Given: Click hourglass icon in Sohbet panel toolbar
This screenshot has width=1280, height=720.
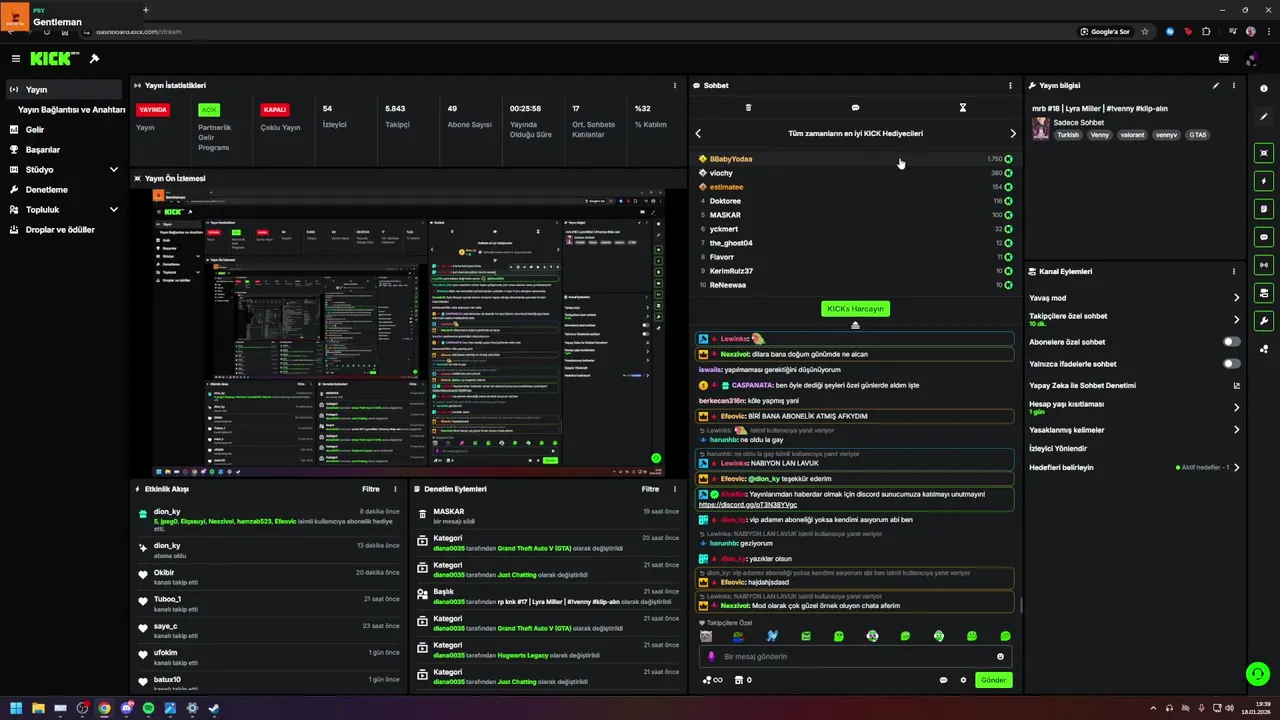Looking at the screenshot, I should [963, 108].
